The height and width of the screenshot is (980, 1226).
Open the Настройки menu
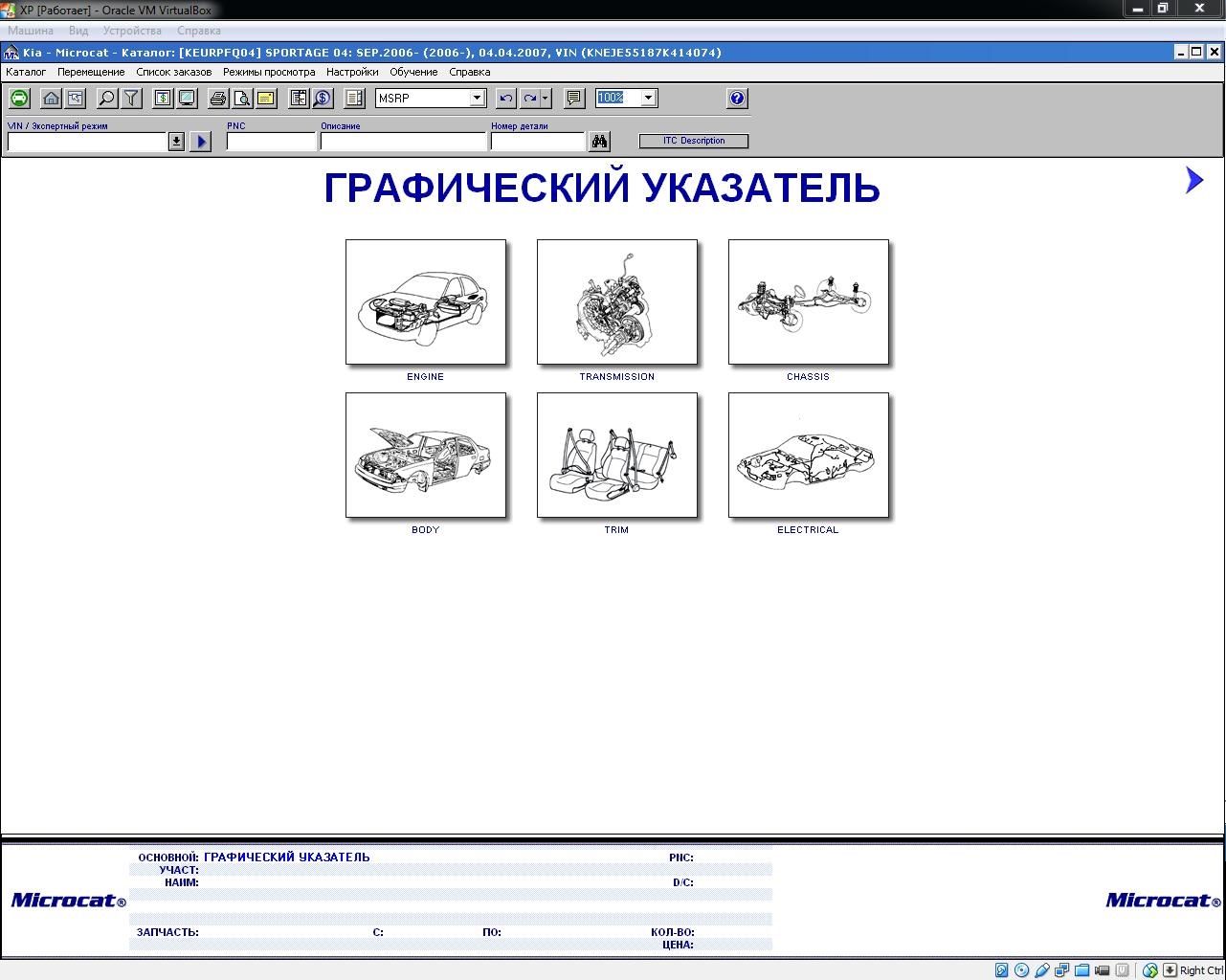click(x=352, y=72)
